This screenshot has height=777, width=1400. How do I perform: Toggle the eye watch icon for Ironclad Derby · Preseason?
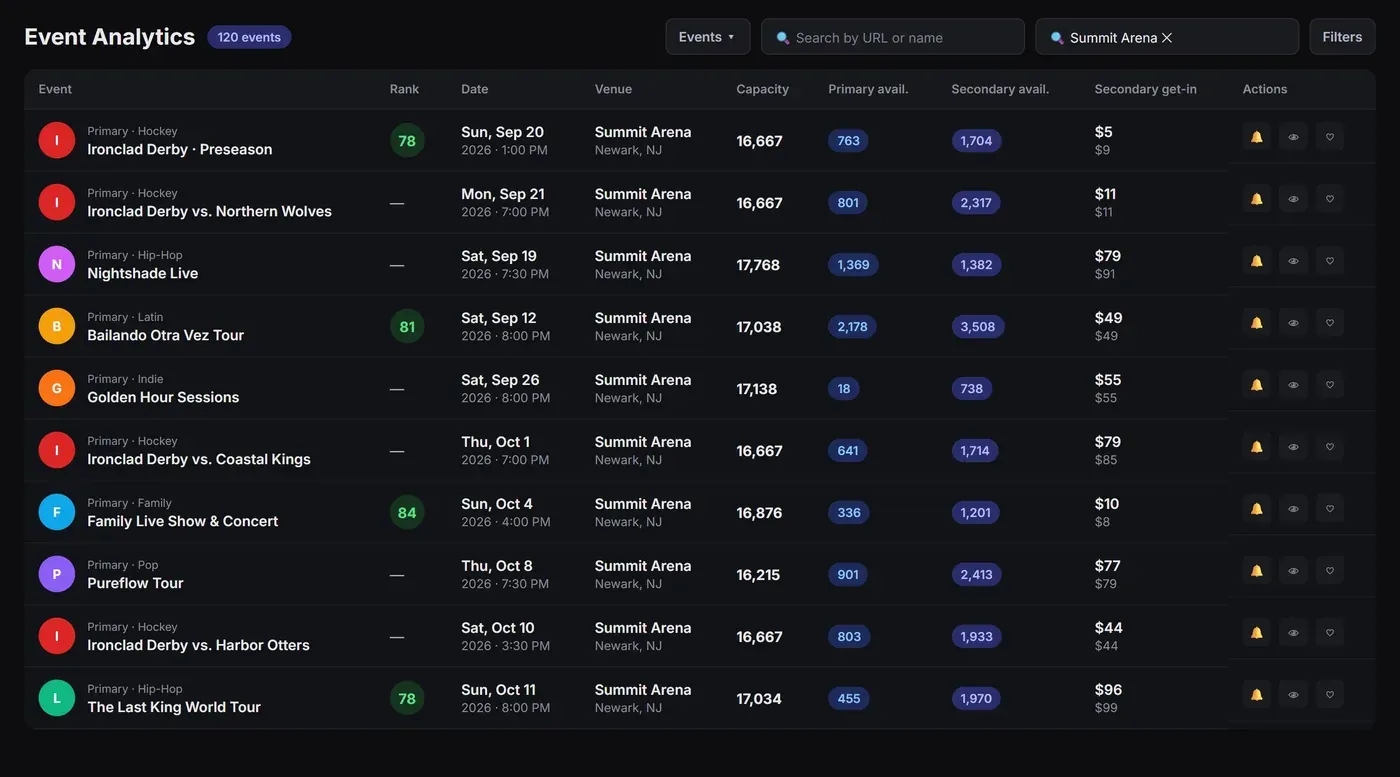coord(1293,137)
